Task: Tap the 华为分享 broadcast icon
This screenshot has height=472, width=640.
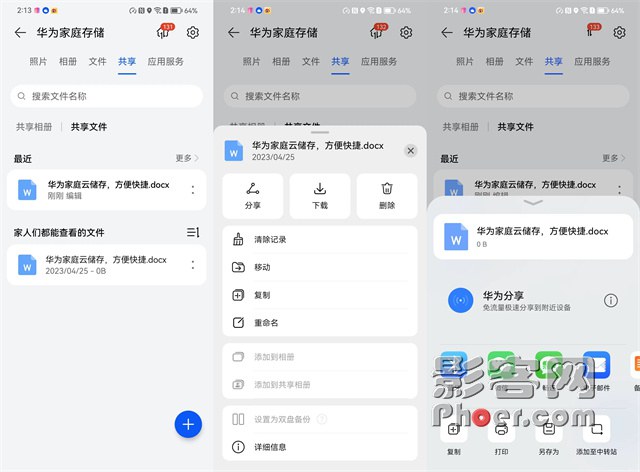Action: pos(460,301)
